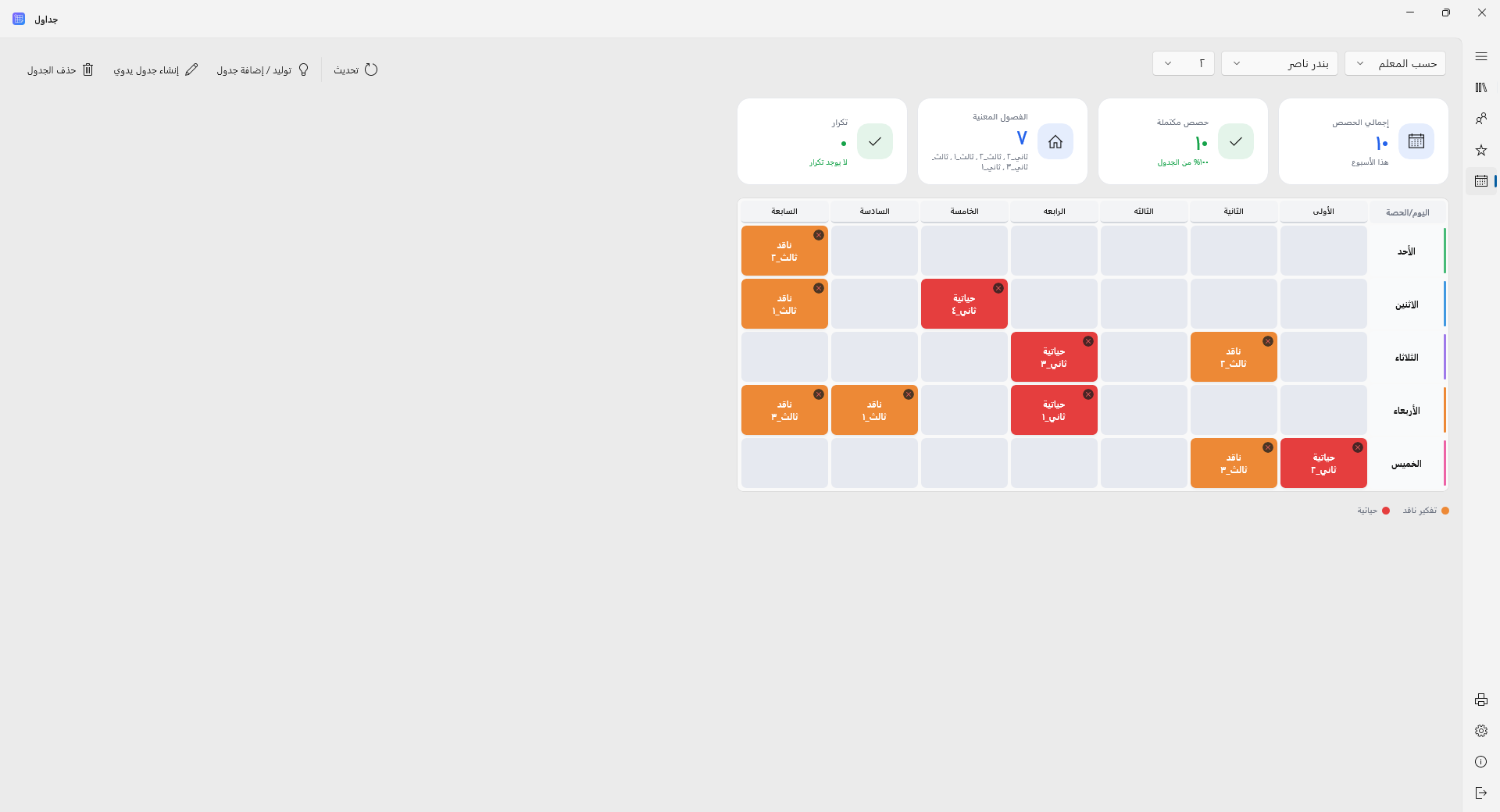1500x812 pixels.
Task: Remove Sunday seventh period ناقد lesson
Action: (x=818, y=235)
